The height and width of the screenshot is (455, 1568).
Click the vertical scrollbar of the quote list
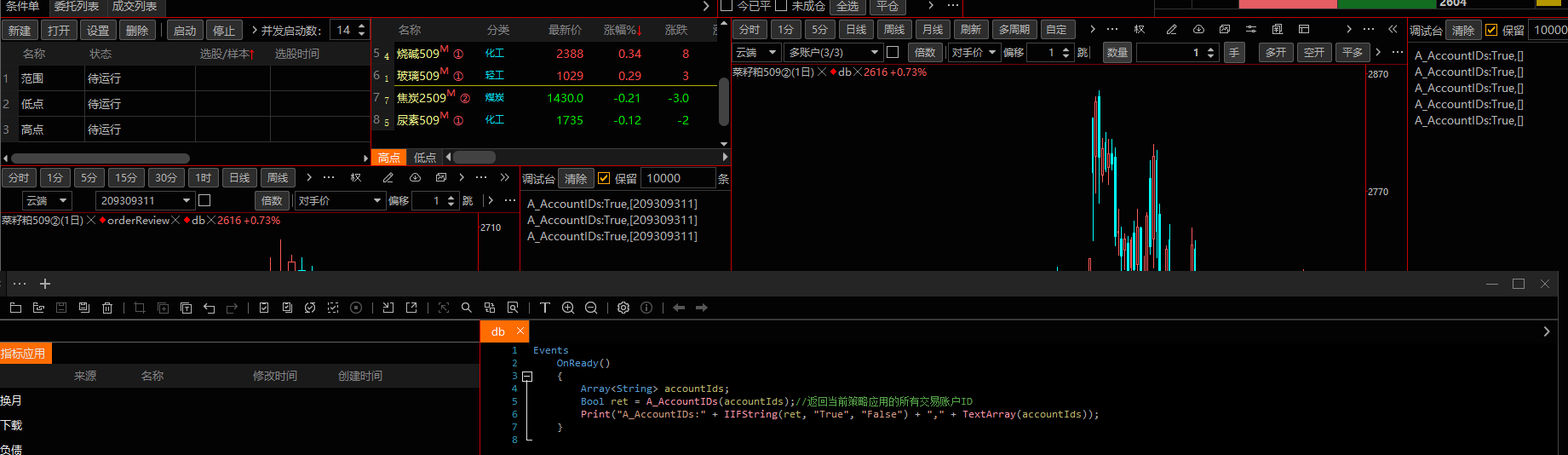tap(724, 101)
